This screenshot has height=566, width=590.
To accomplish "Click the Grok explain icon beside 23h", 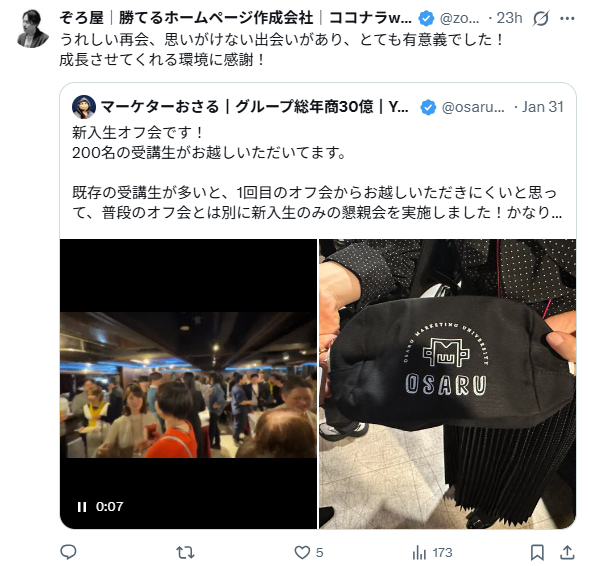I will 540,18.
